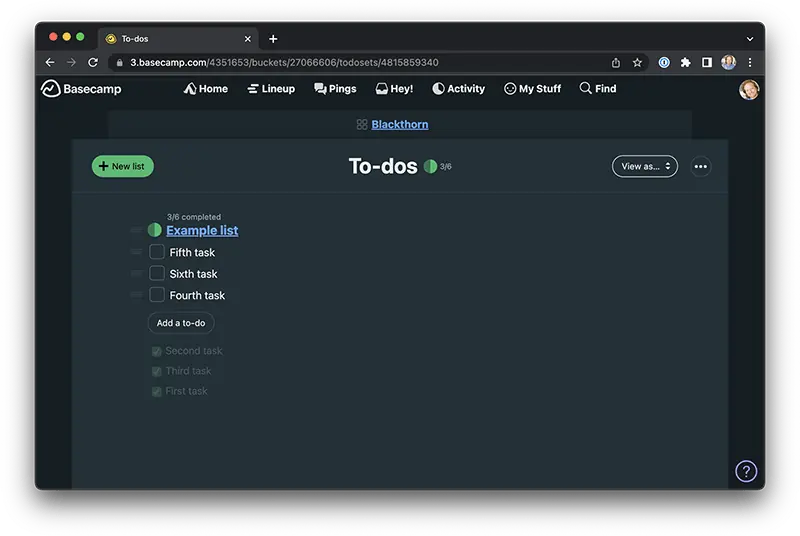
Task: Open the View as… dropdown
Action: pyautogui.click(x=644, y=166)
